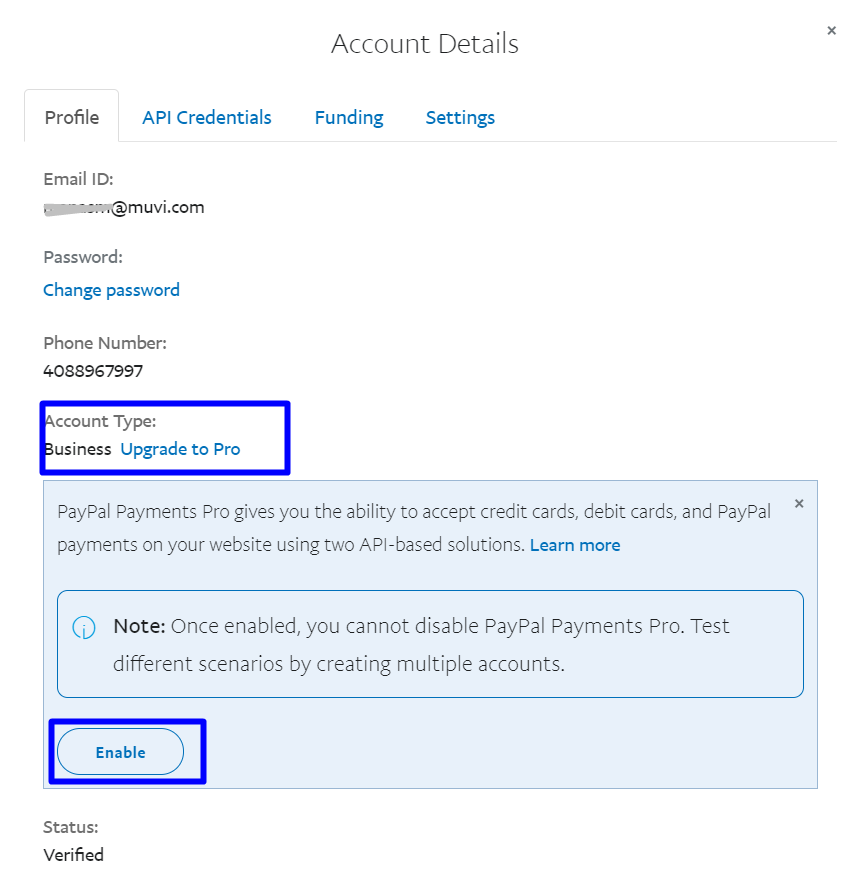855x869 pixels.
Task: Click the Email ID label
Action: click(x=78, y=179)
